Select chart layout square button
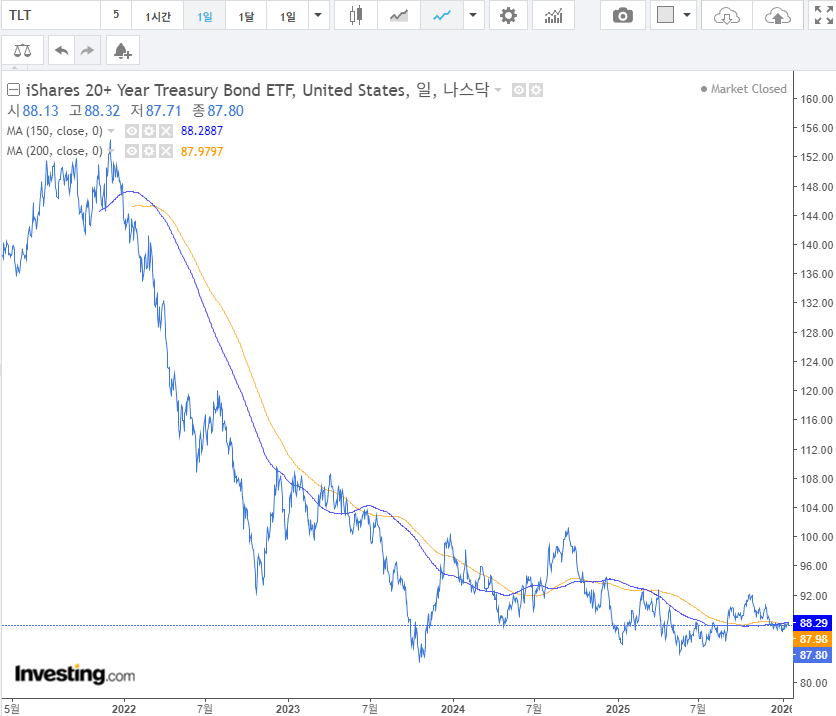The image size is (836, 716). pos(665,15)
